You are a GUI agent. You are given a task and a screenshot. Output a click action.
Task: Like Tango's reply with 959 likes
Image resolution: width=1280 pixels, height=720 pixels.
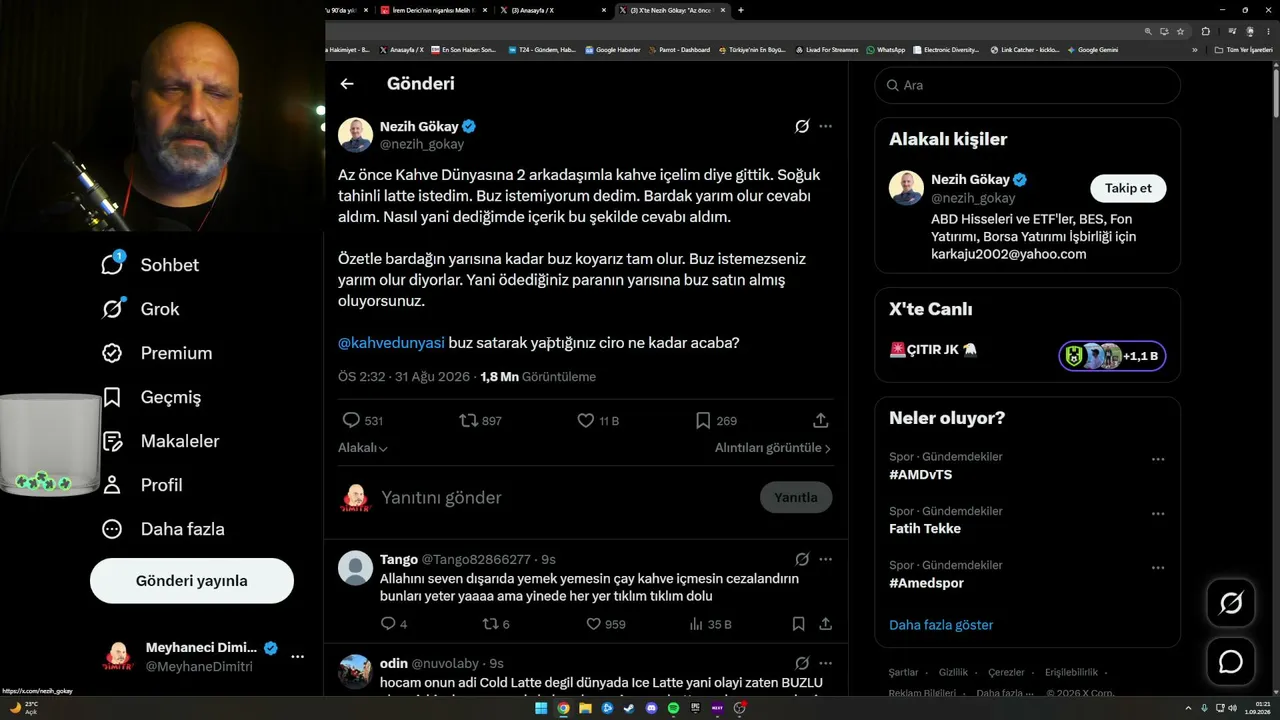[x=606, y=624]
